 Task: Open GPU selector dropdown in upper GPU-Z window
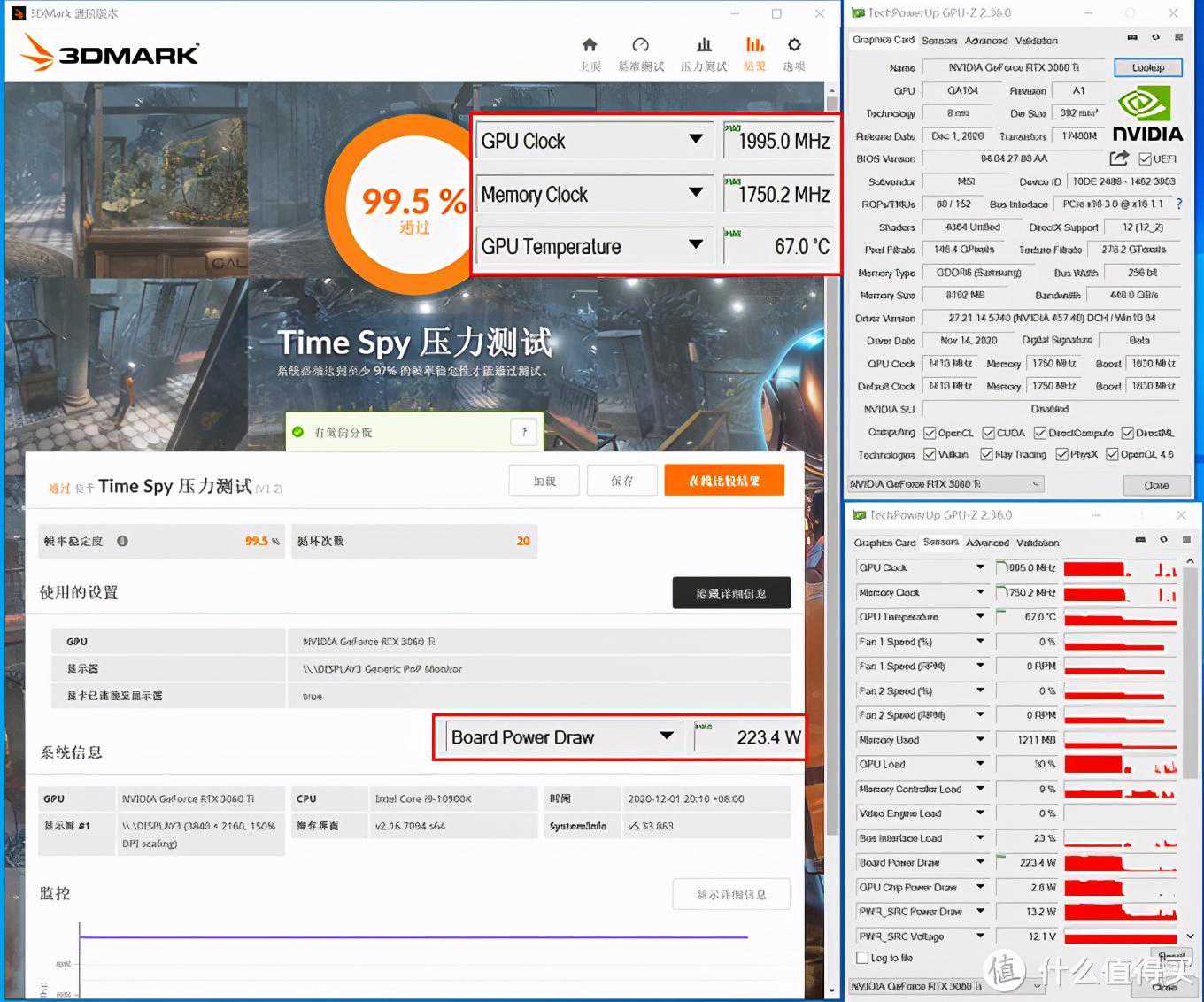coord(1036,484)
